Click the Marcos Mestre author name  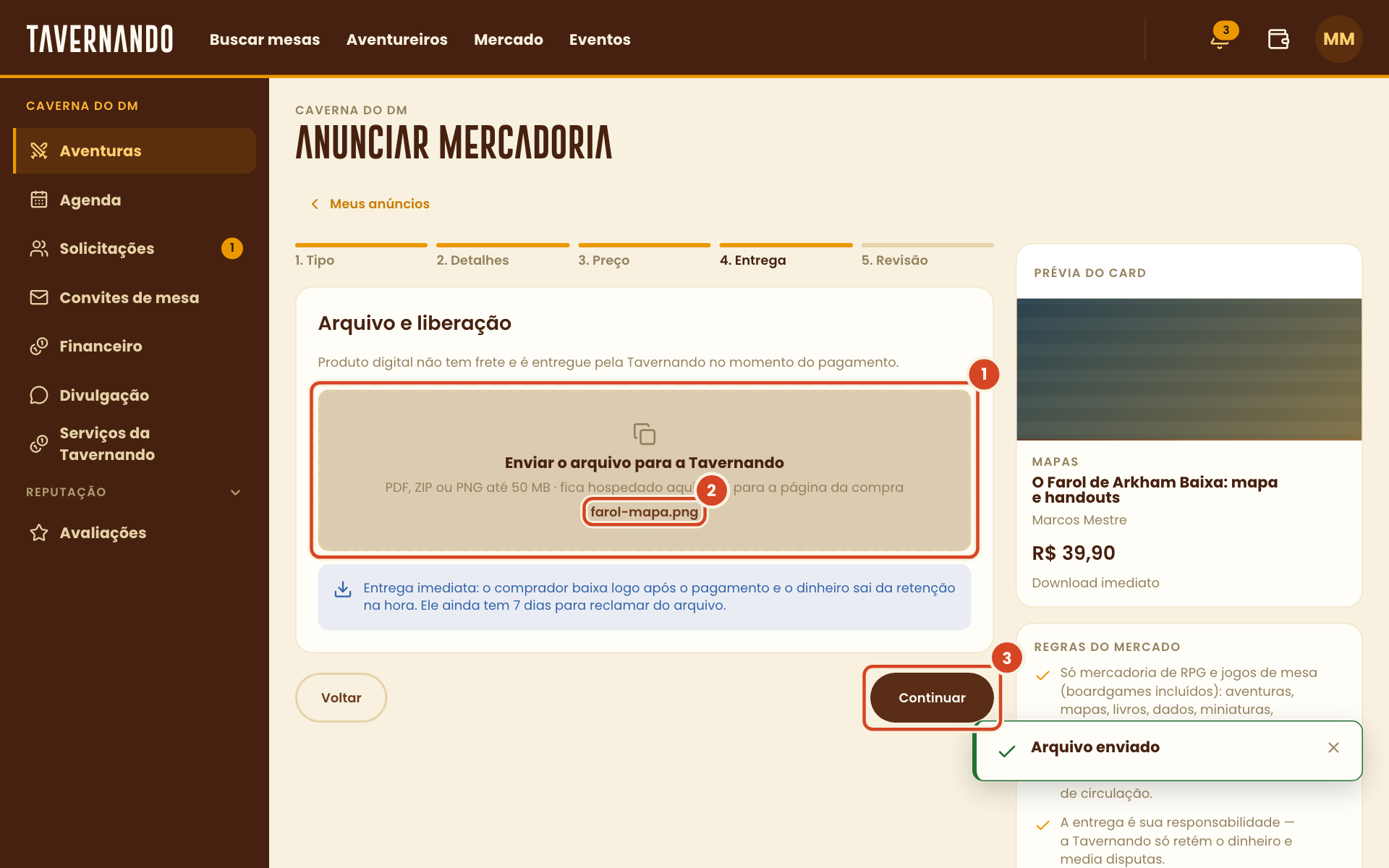click(1079, 520)
